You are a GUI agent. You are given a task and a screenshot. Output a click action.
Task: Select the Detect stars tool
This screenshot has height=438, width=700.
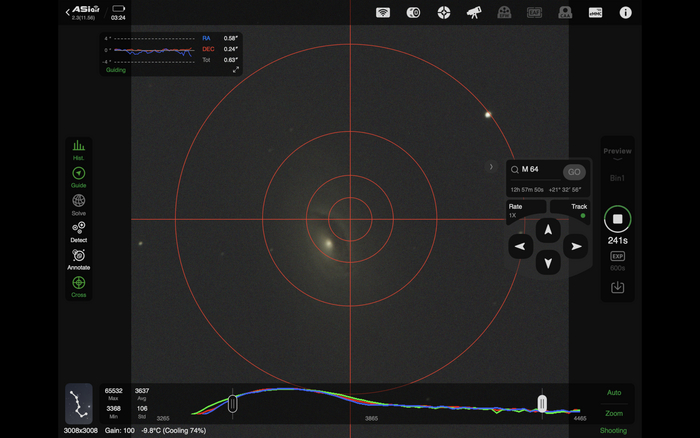pos(78,229)
